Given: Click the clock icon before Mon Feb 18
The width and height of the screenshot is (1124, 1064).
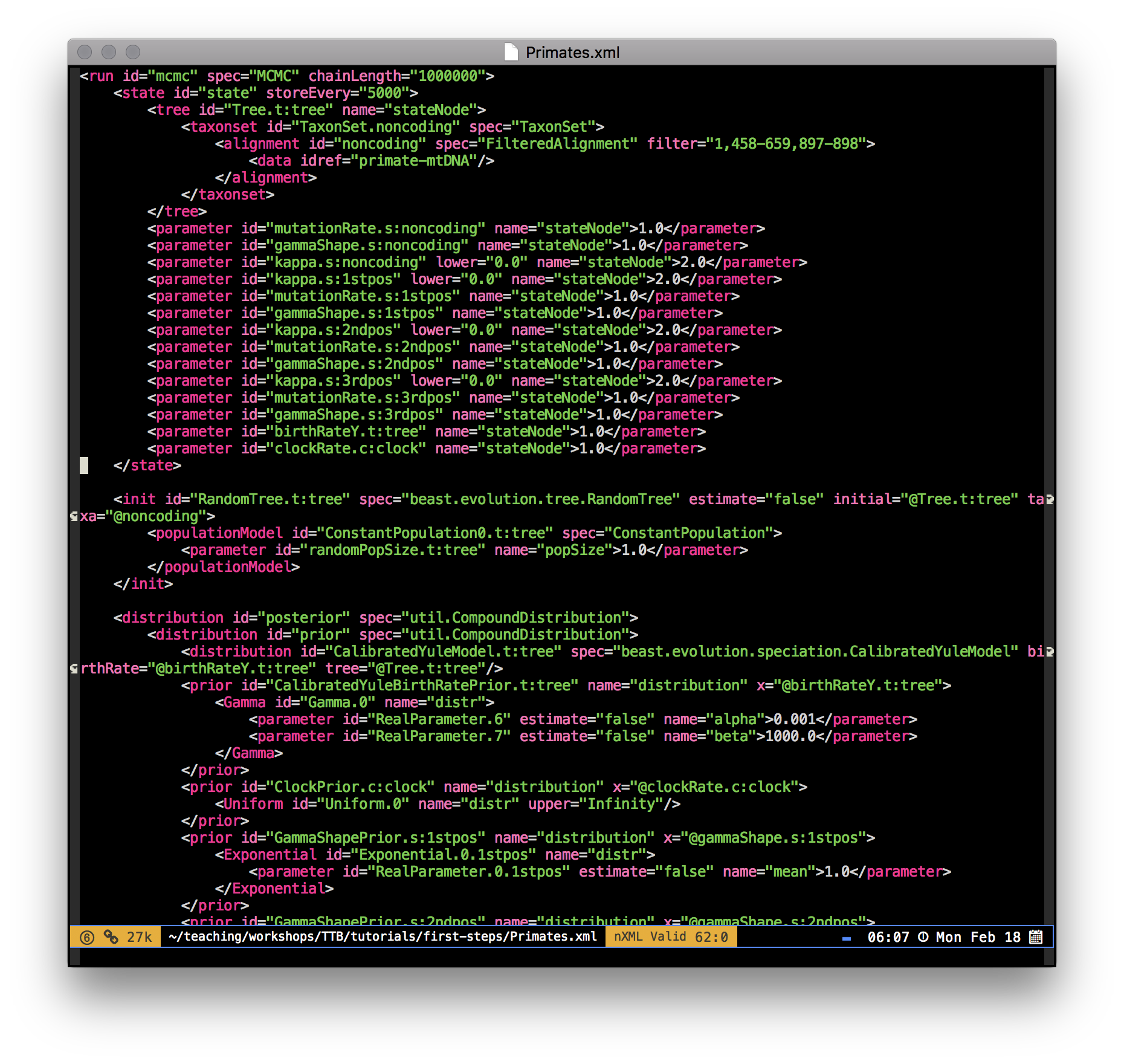Looking at the screenshot, I should tap(923, 937).
